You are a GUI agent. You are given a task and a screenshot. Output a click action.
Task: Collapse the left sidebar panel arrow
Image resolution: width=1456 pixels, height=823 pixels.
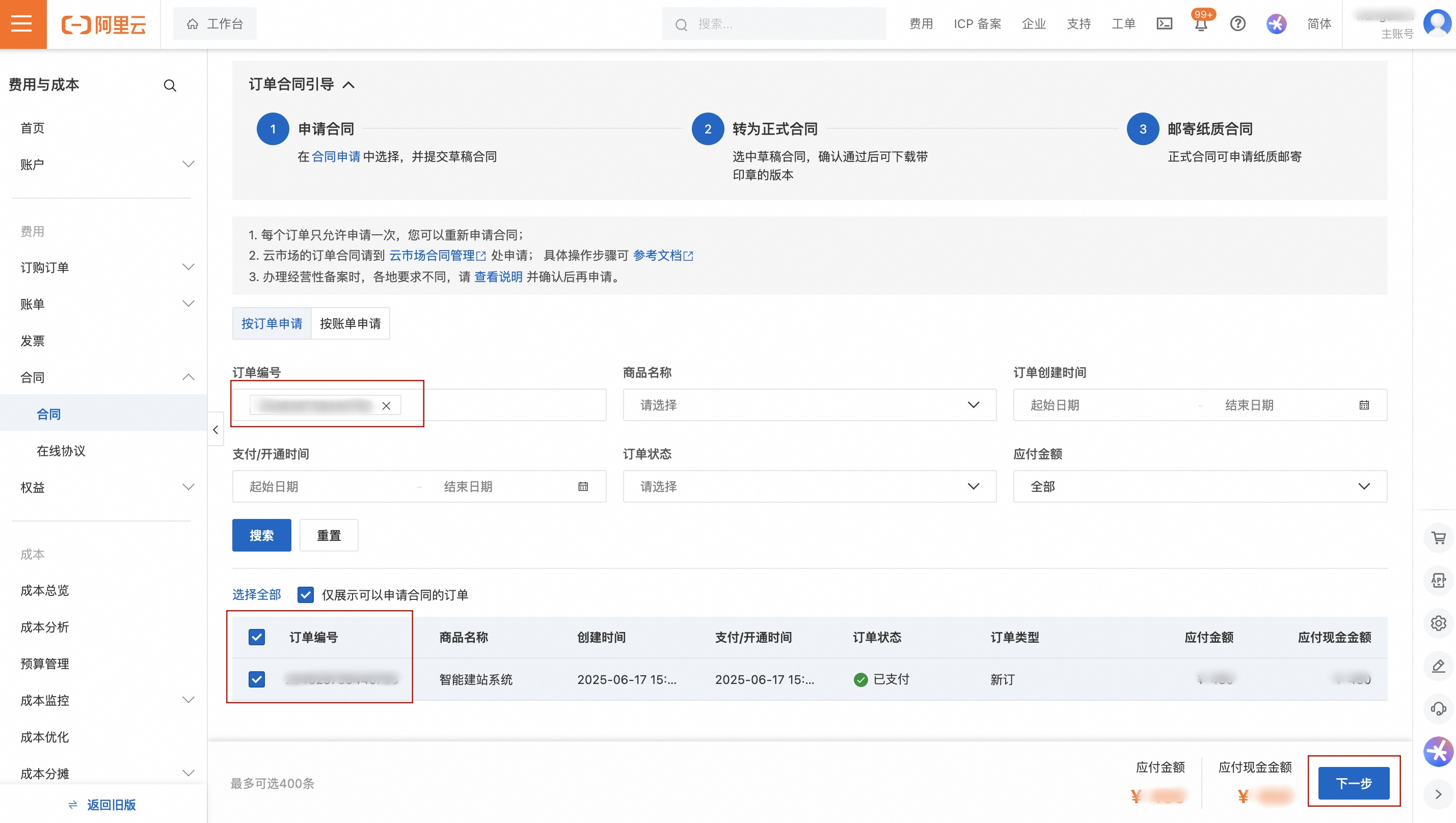[215, 430]
